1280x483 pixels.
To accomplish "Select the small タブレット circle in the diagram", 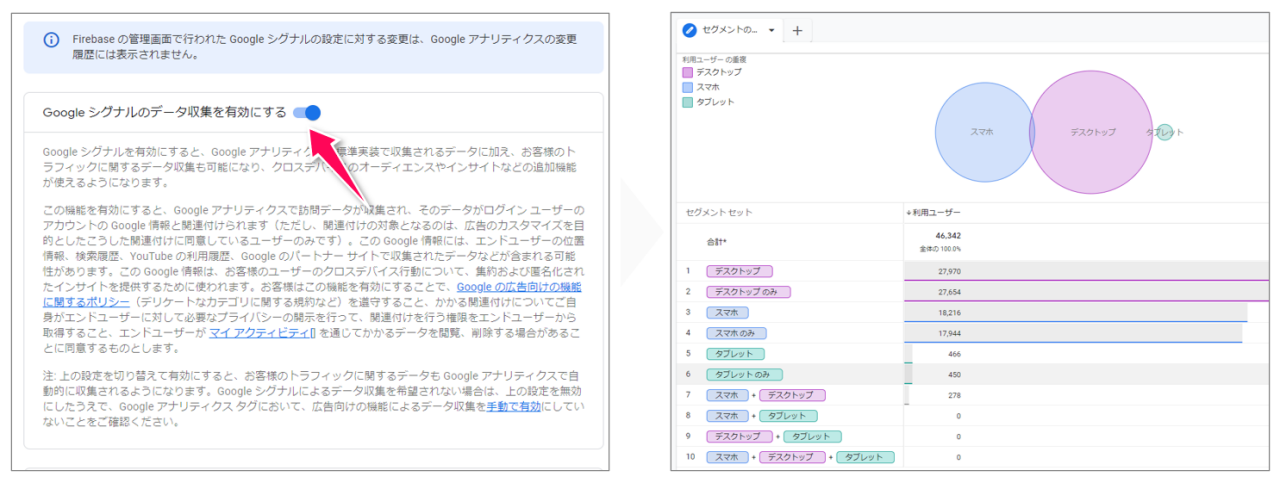I will pyautogui.click(x=1165, y=132).
